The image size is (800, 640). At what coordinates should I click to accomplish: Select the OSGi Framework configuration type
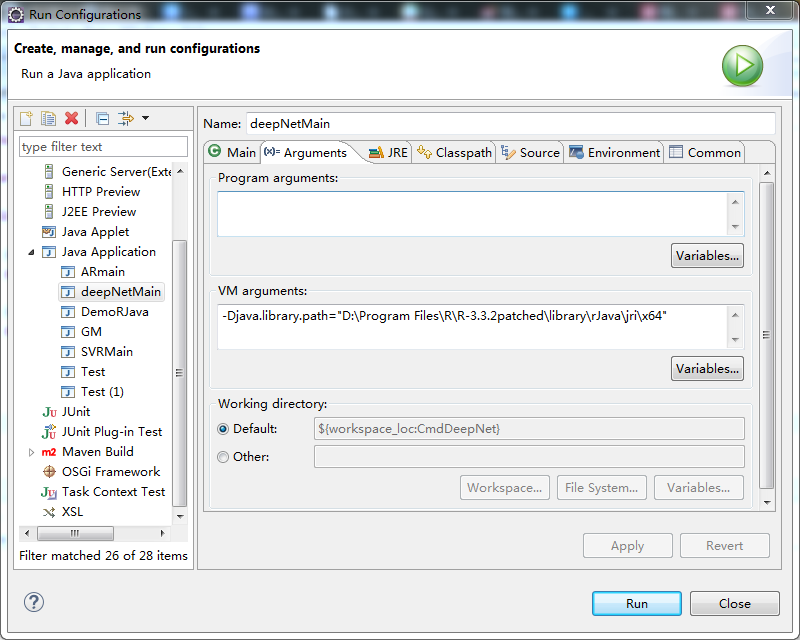coord(110,471)
